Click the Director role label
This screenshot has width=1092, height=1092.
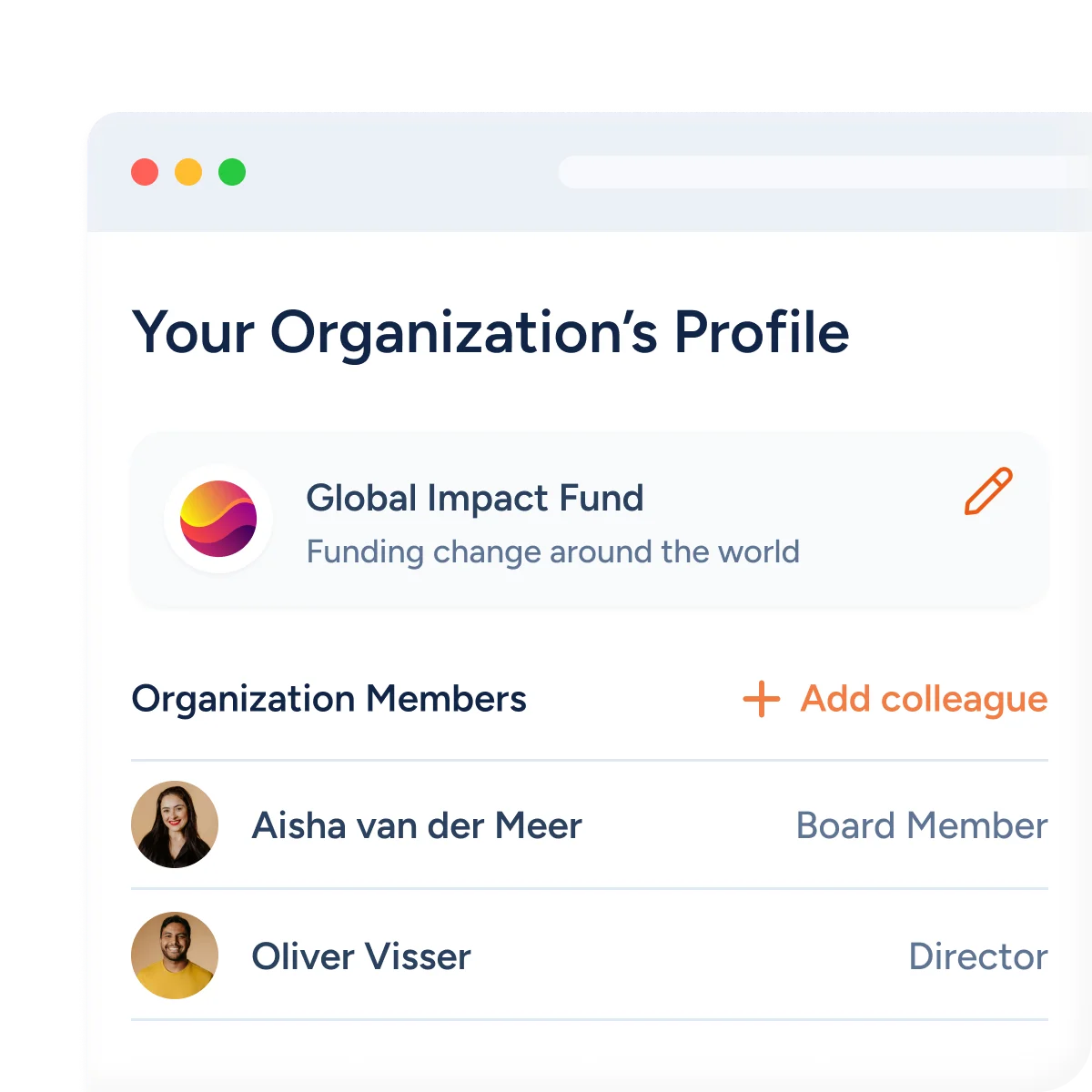pyautogui.click(x=978, y=956)
